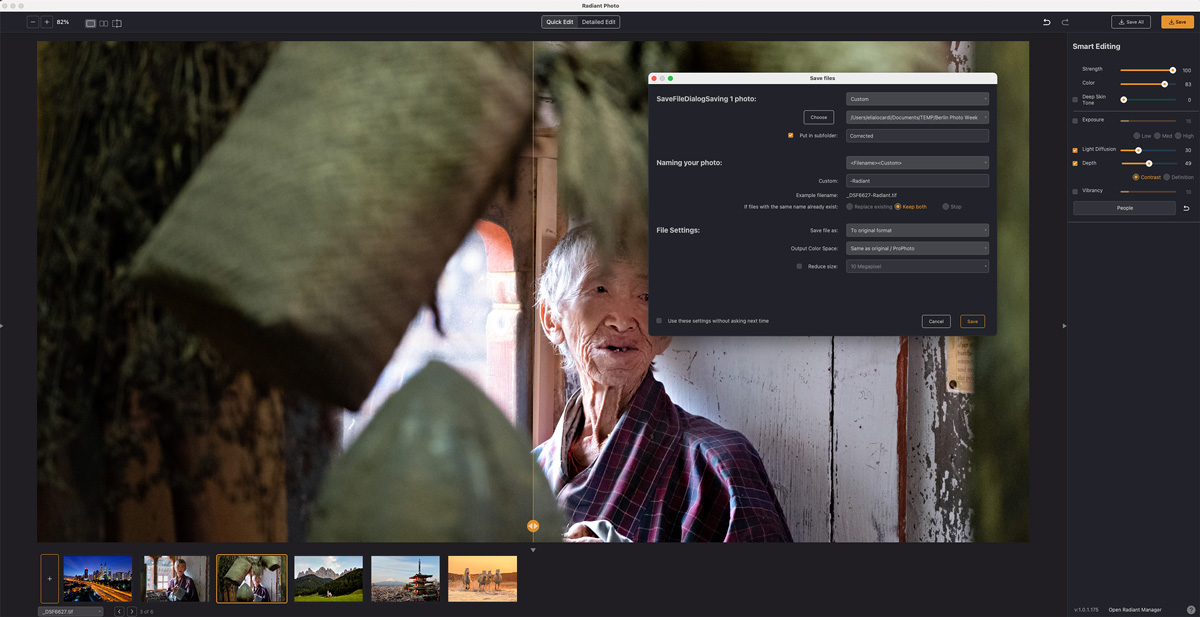Expand the Output Color Space dropdown
The width and height of the screenshot is (1200, 617).
(917, 248)
